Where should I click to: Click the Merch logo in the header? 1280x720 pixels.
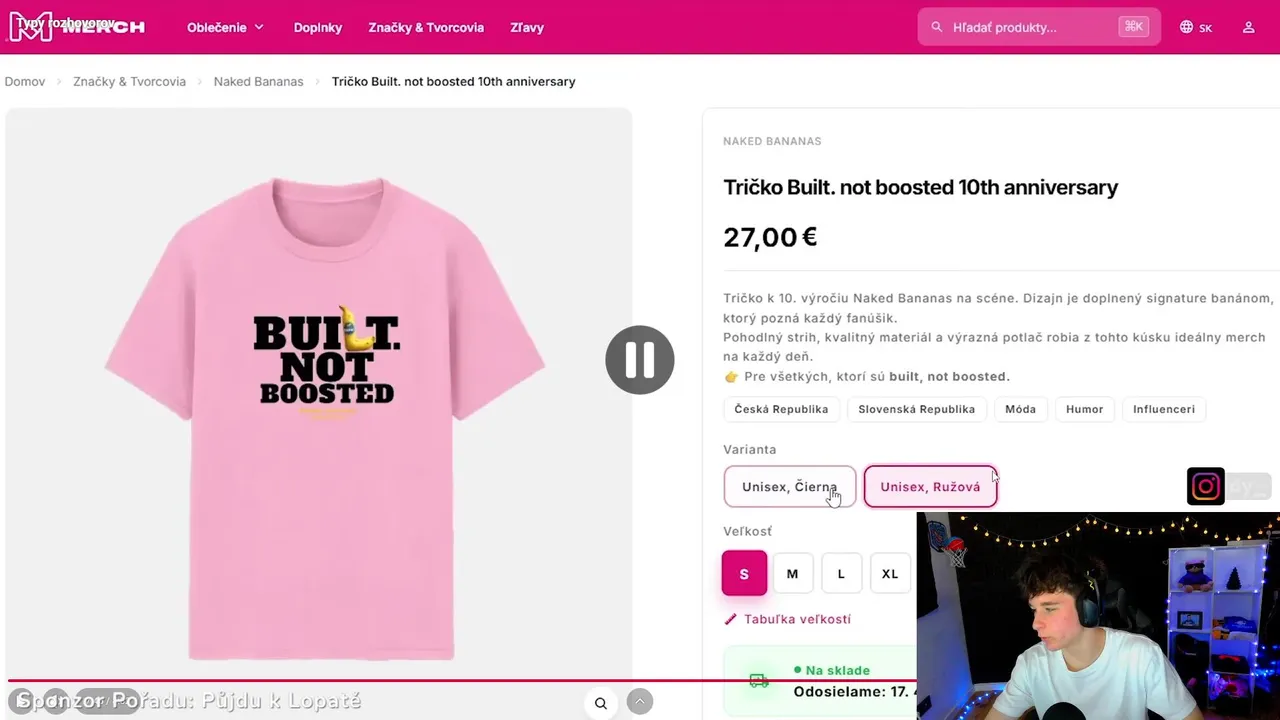coord(77,27)
